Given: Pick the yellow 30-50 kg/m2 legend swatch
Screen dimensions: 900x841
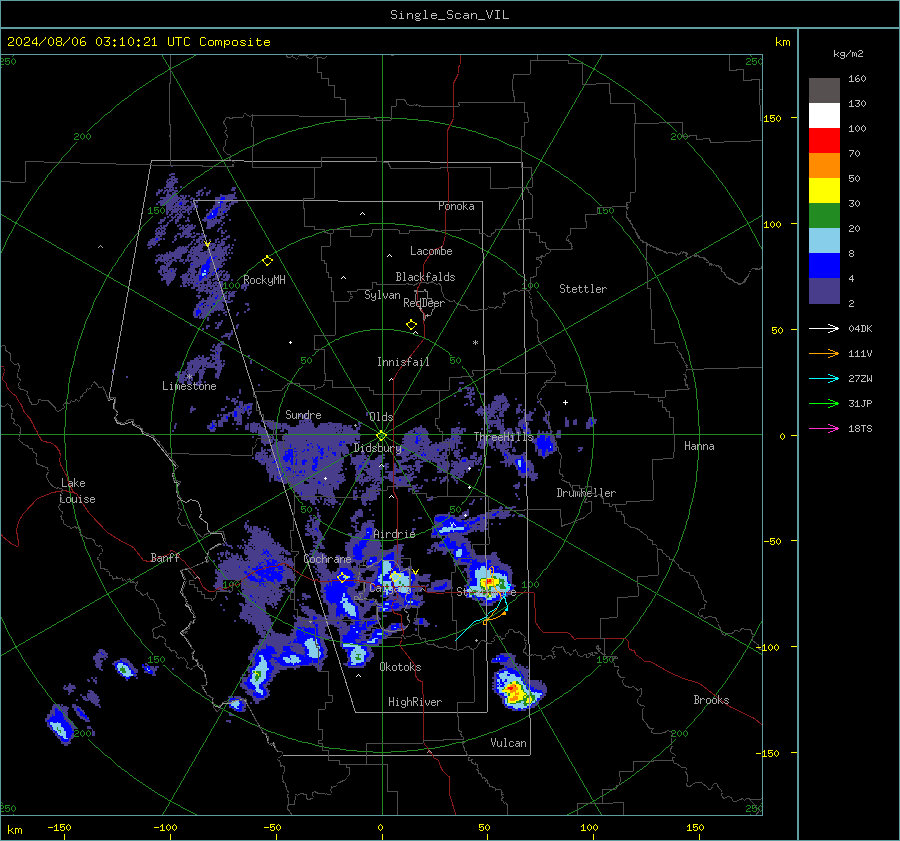Looking at the screenshot, I should (x=824, y=191).
